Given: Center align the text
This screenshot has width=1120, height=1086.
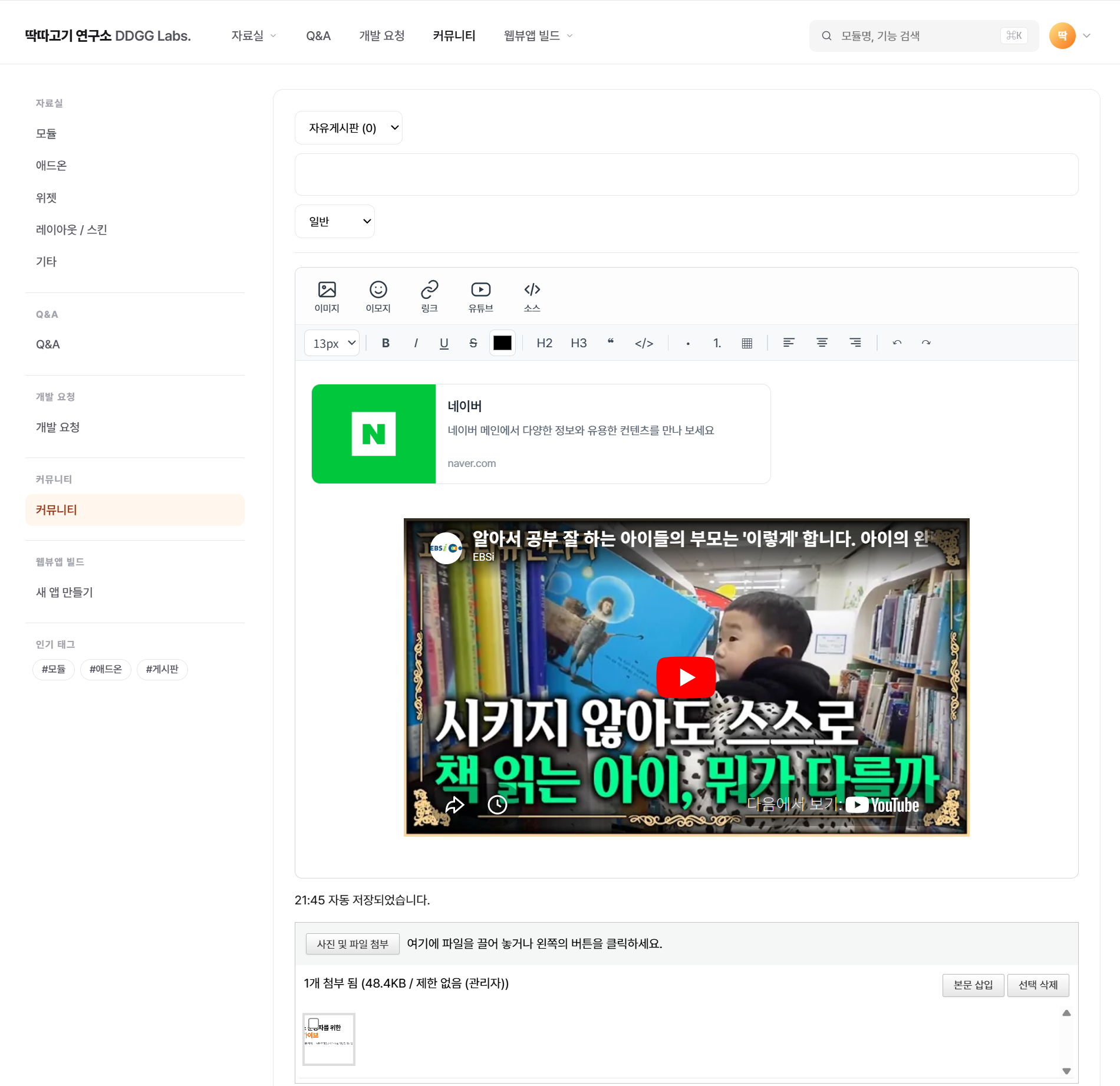Looking at the screenshot, I should pos(822,343).
